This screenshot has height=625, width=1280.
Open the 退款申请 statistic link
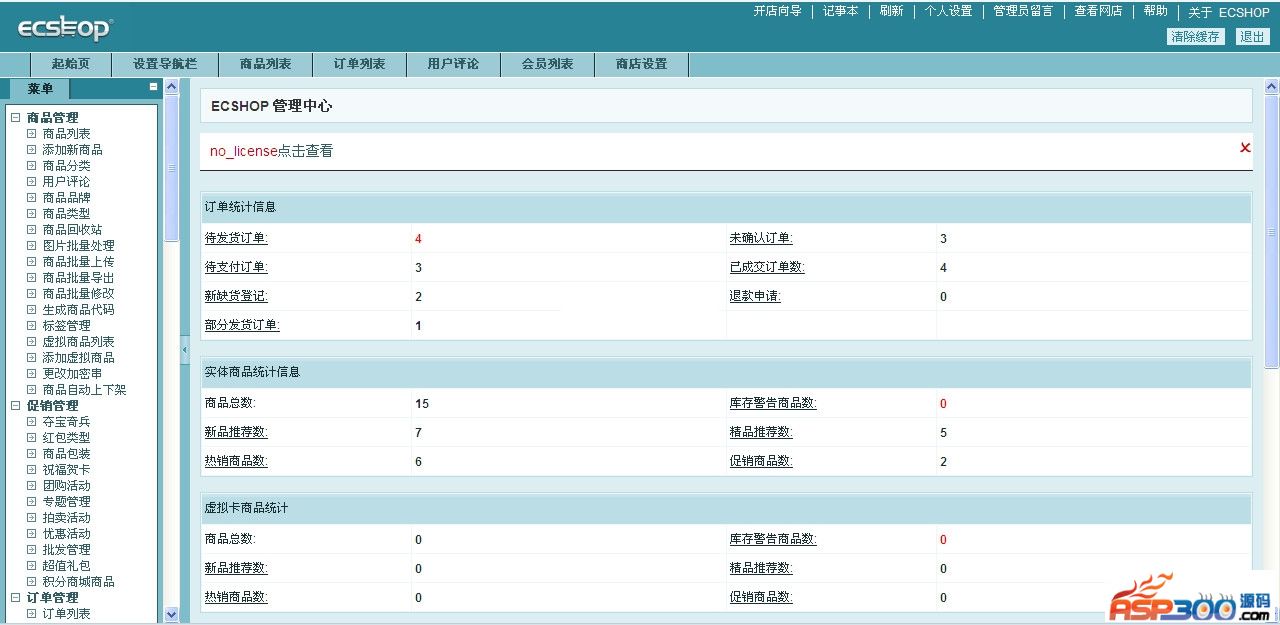755,296
